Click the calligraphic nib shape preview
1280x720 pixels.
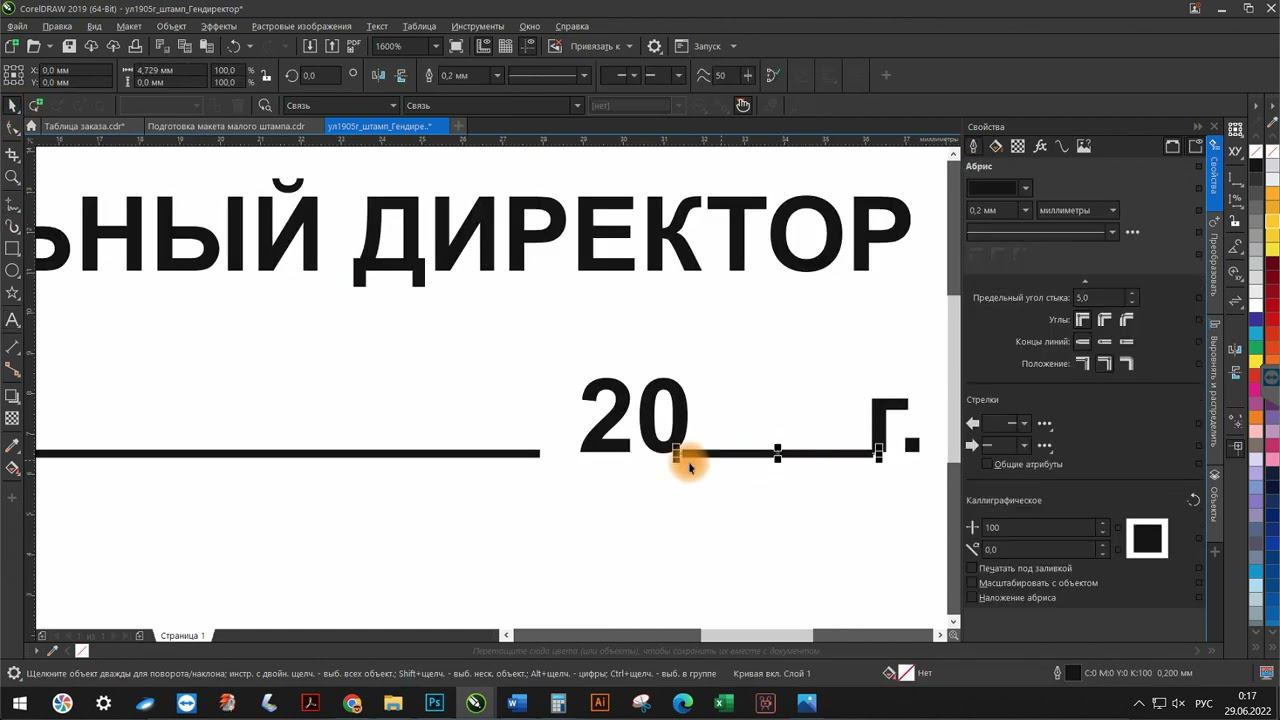(1147, 538)
